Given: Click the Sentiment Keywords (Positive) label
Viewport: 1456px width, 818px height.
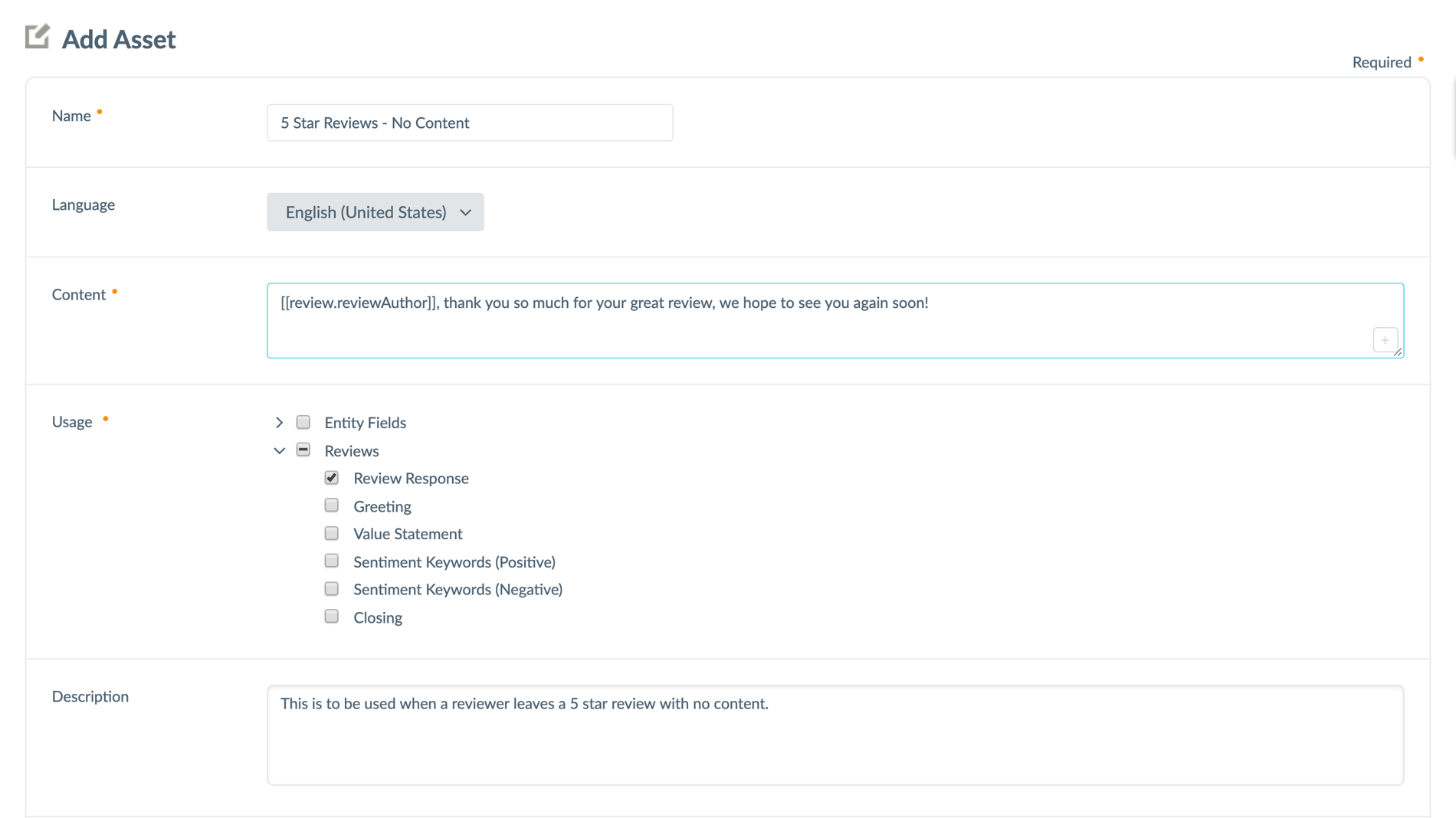Looking at the screenshot, I should click(454, 562).
